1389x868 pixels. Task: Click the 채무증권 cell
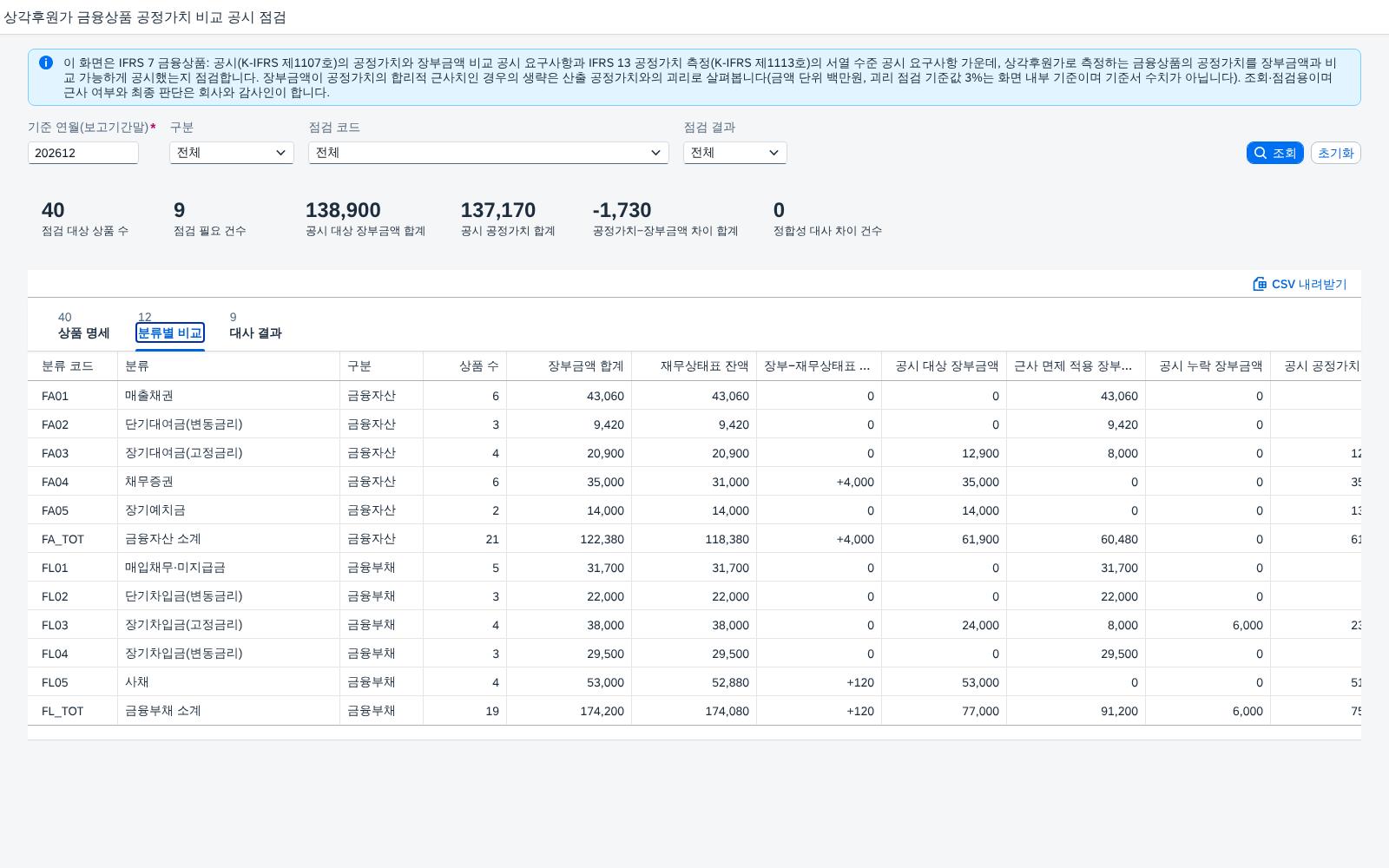coord(229,482)
